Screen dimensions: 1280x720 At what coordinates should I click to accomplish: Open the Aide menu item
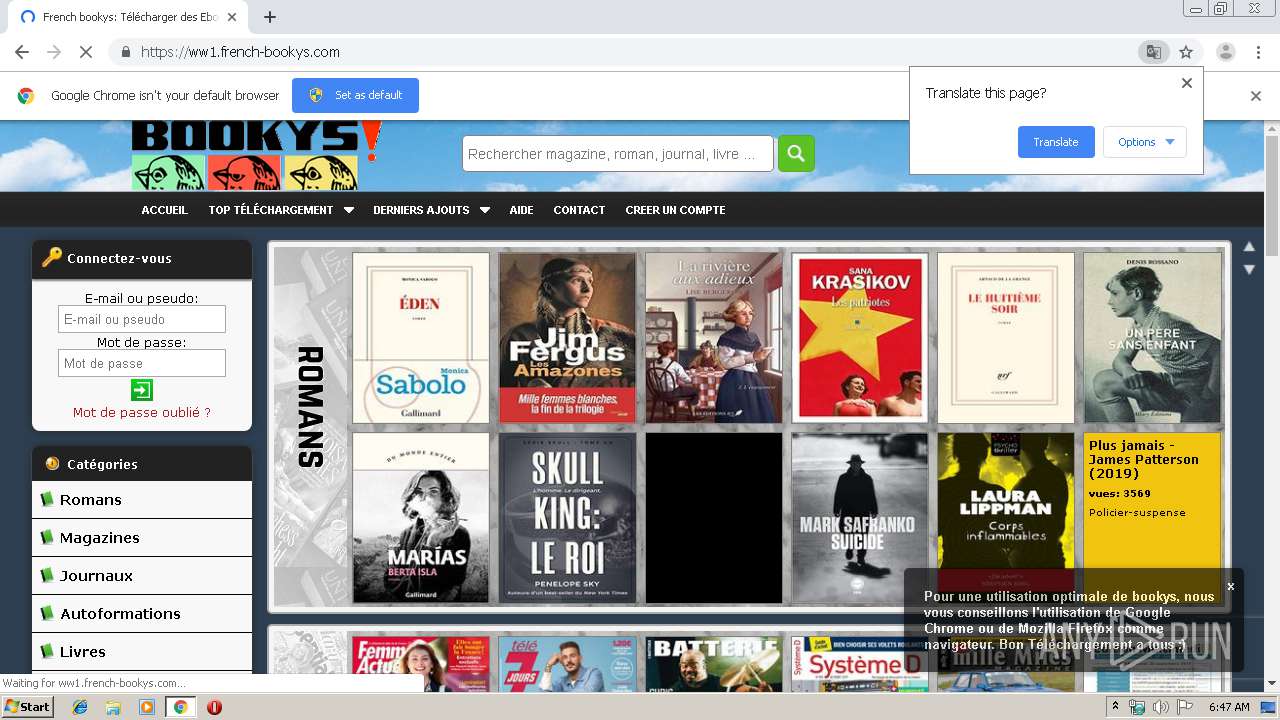pos(521,210)
